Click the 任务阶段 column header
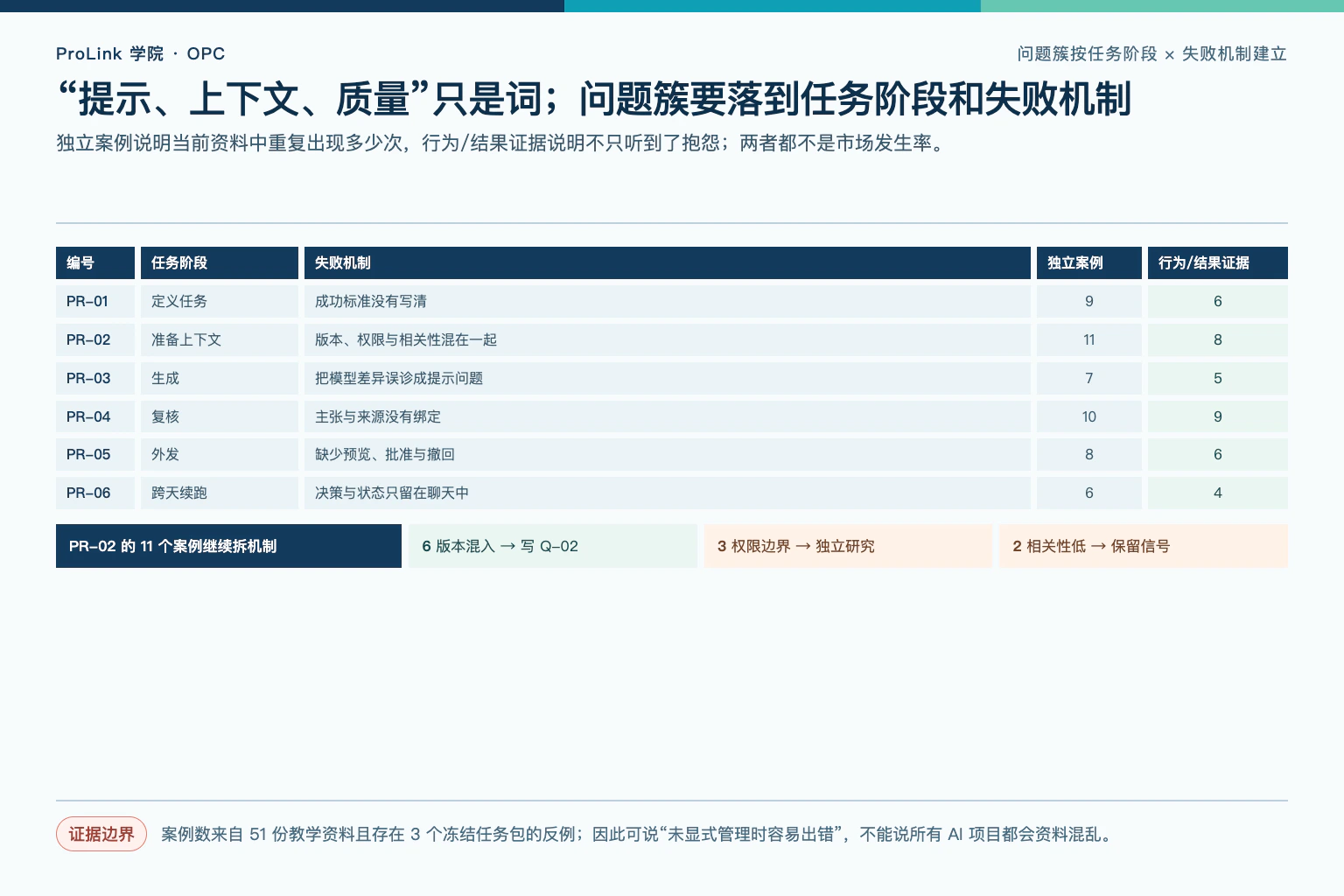Viewport: 1344px width, 896px height. point(220,262)
